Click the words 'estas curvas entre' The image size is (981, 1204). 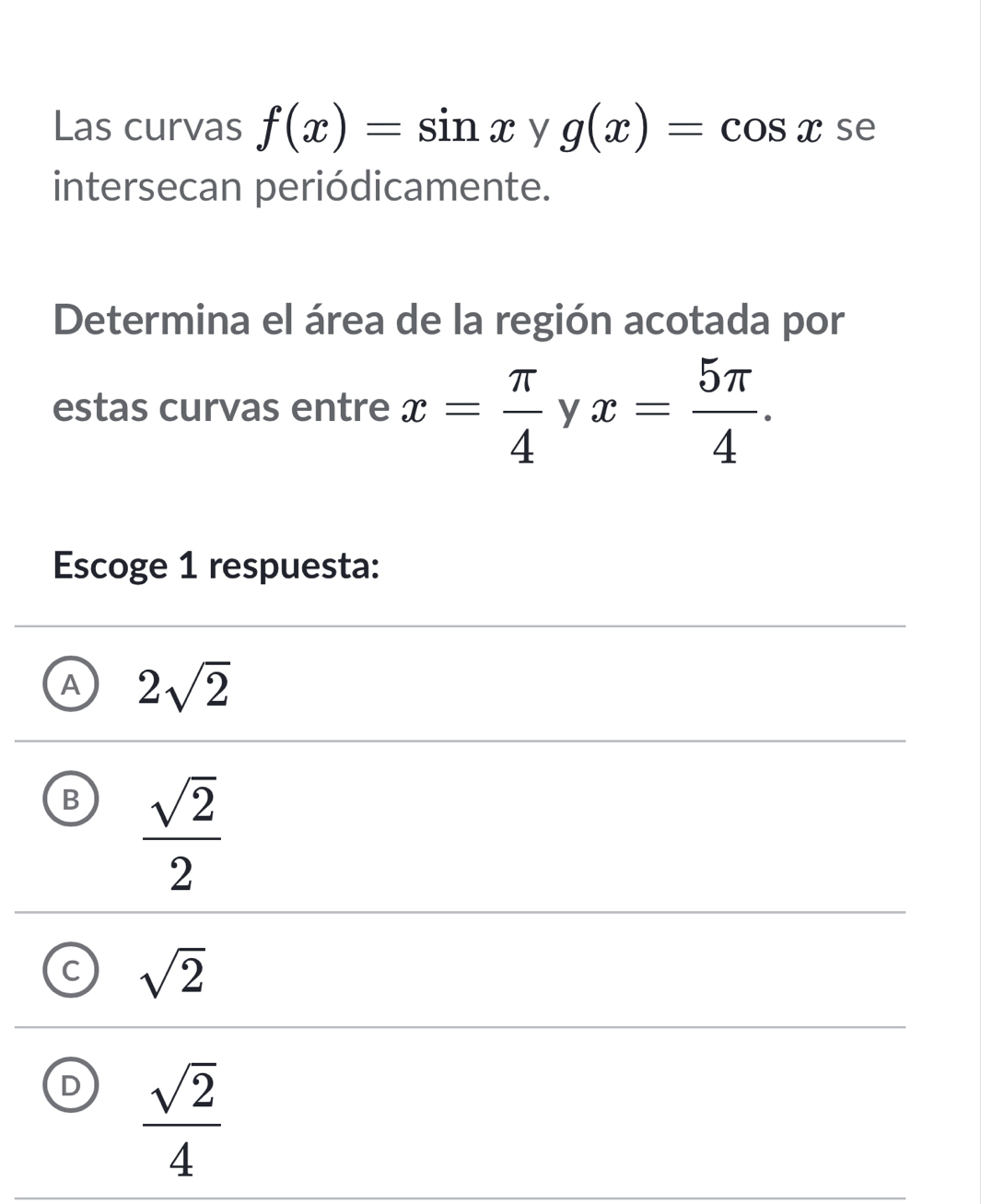coord(221,408)
